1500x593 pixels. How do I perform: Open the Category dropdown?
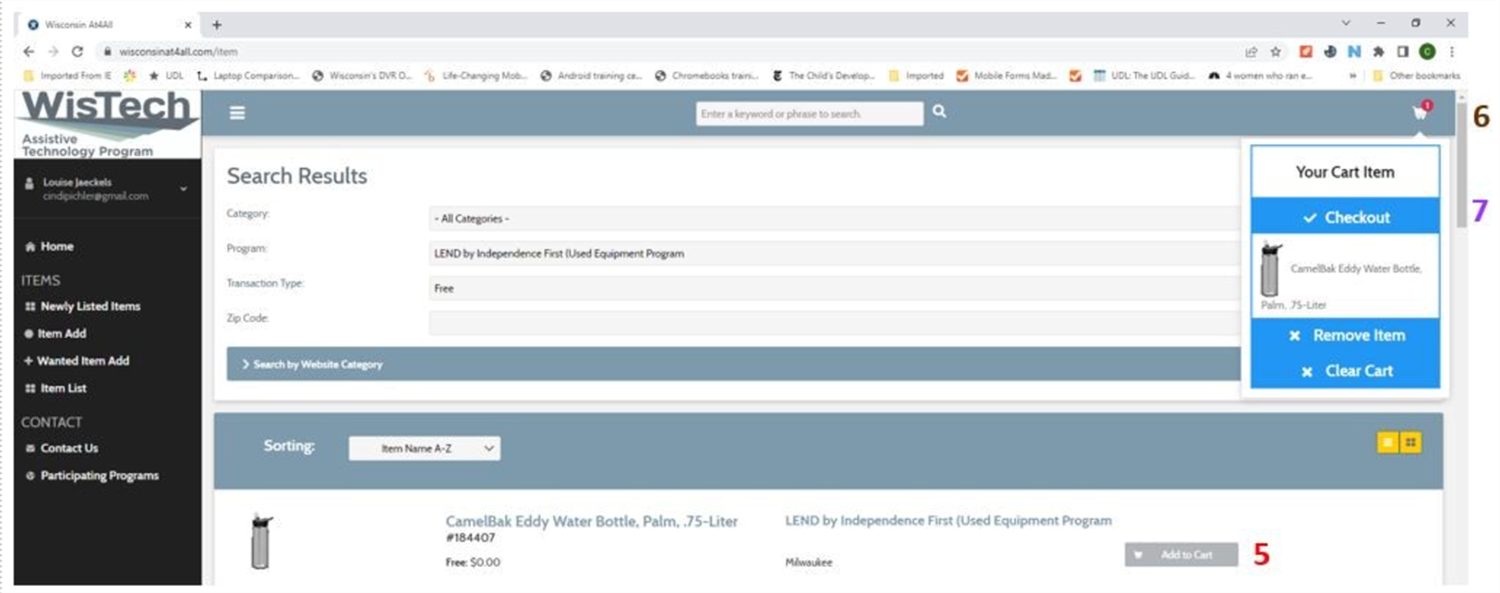point(835,218)
